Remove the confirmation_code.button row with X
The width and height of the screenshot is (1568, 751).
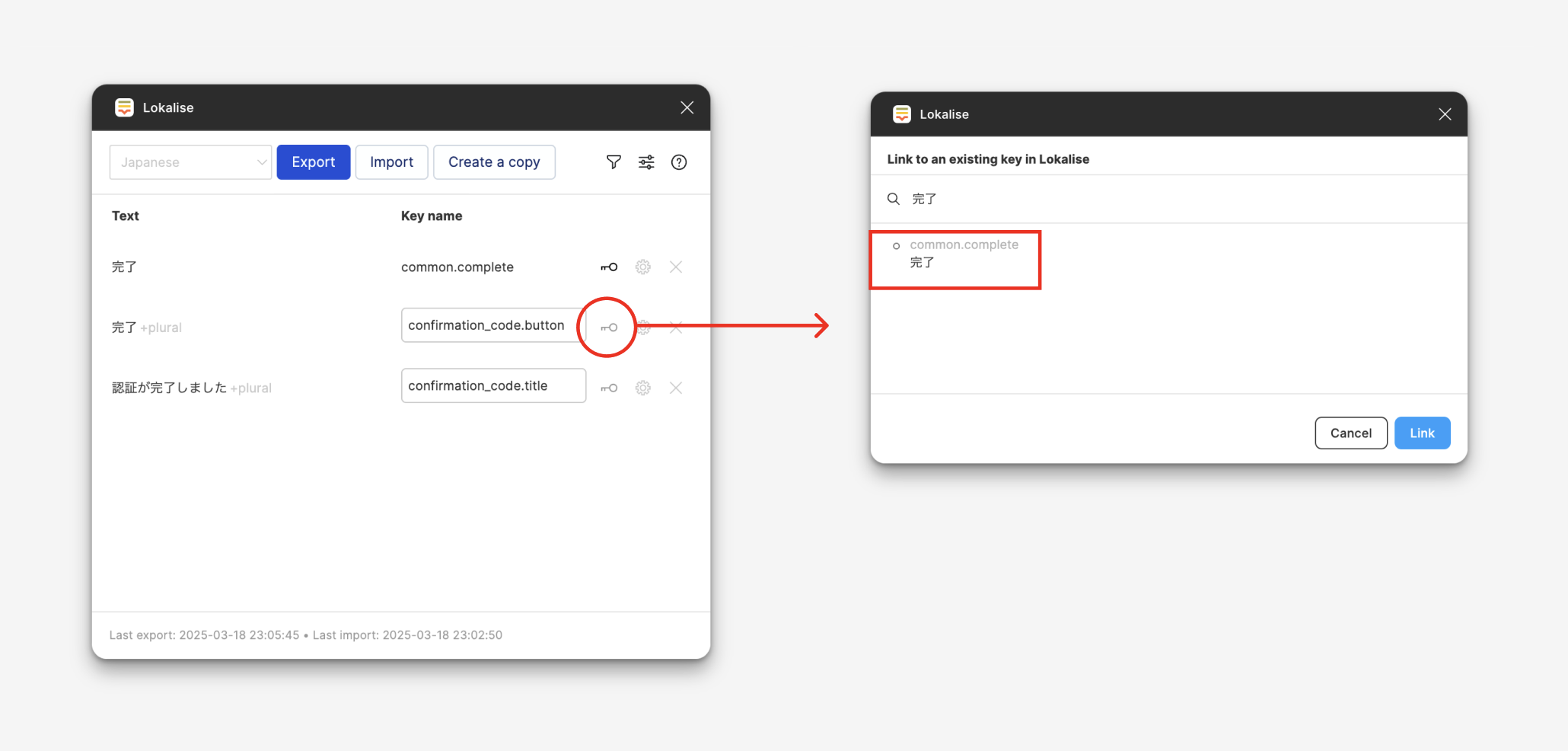click(x=676, y=328)
